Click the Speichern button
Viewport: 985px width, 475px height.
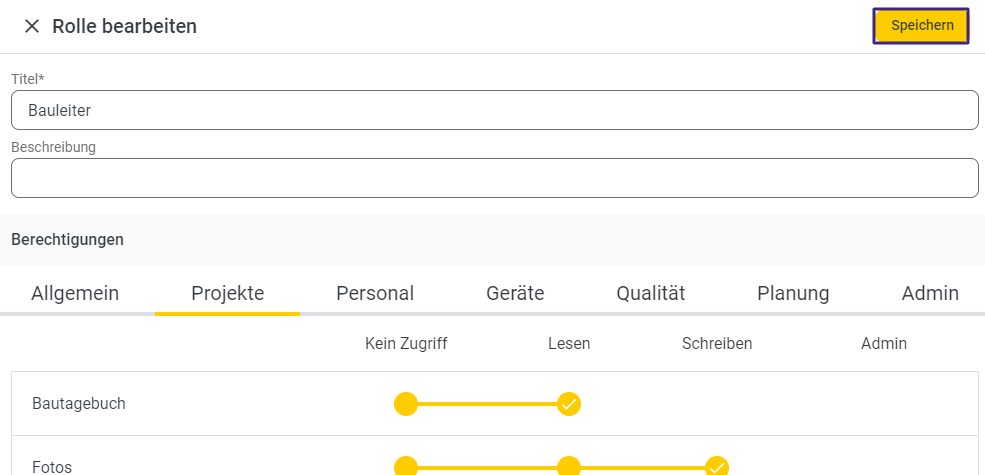(x=921, y=26)
